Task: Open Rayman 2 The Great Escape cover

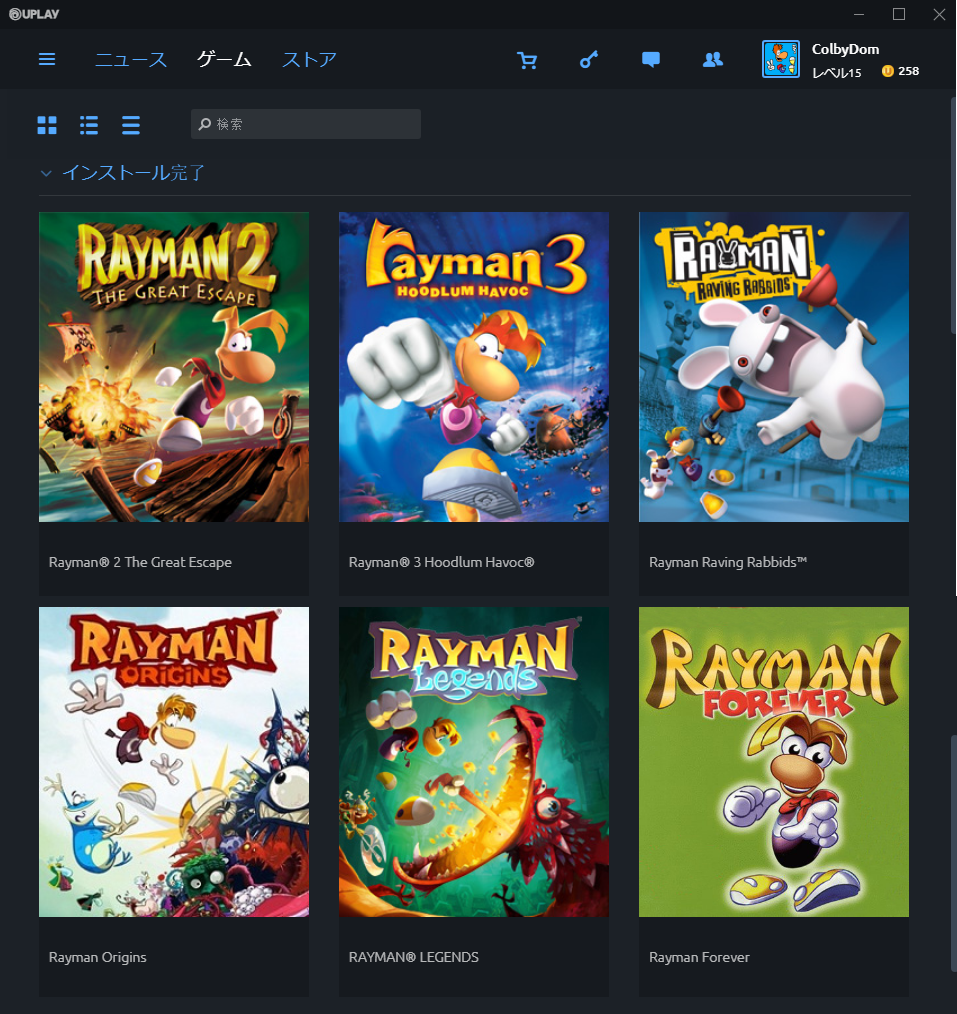Action: point(174,367)
